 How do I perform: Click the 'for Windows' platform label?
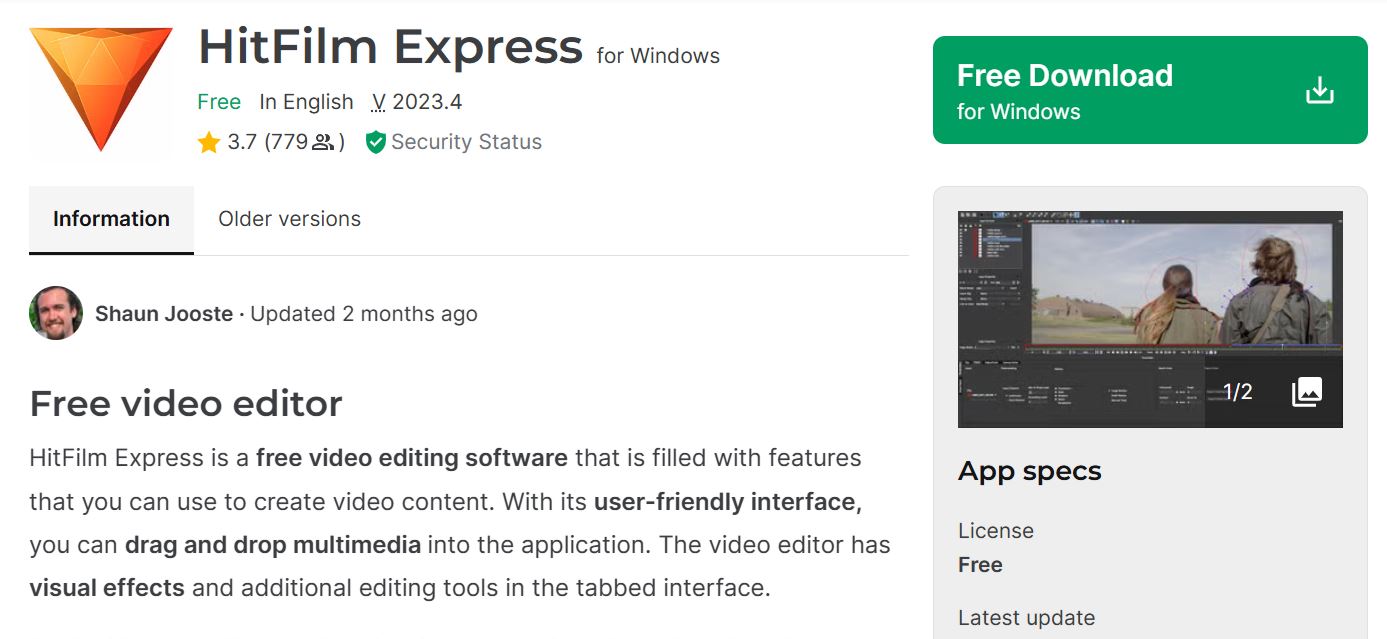pos(658,56)
